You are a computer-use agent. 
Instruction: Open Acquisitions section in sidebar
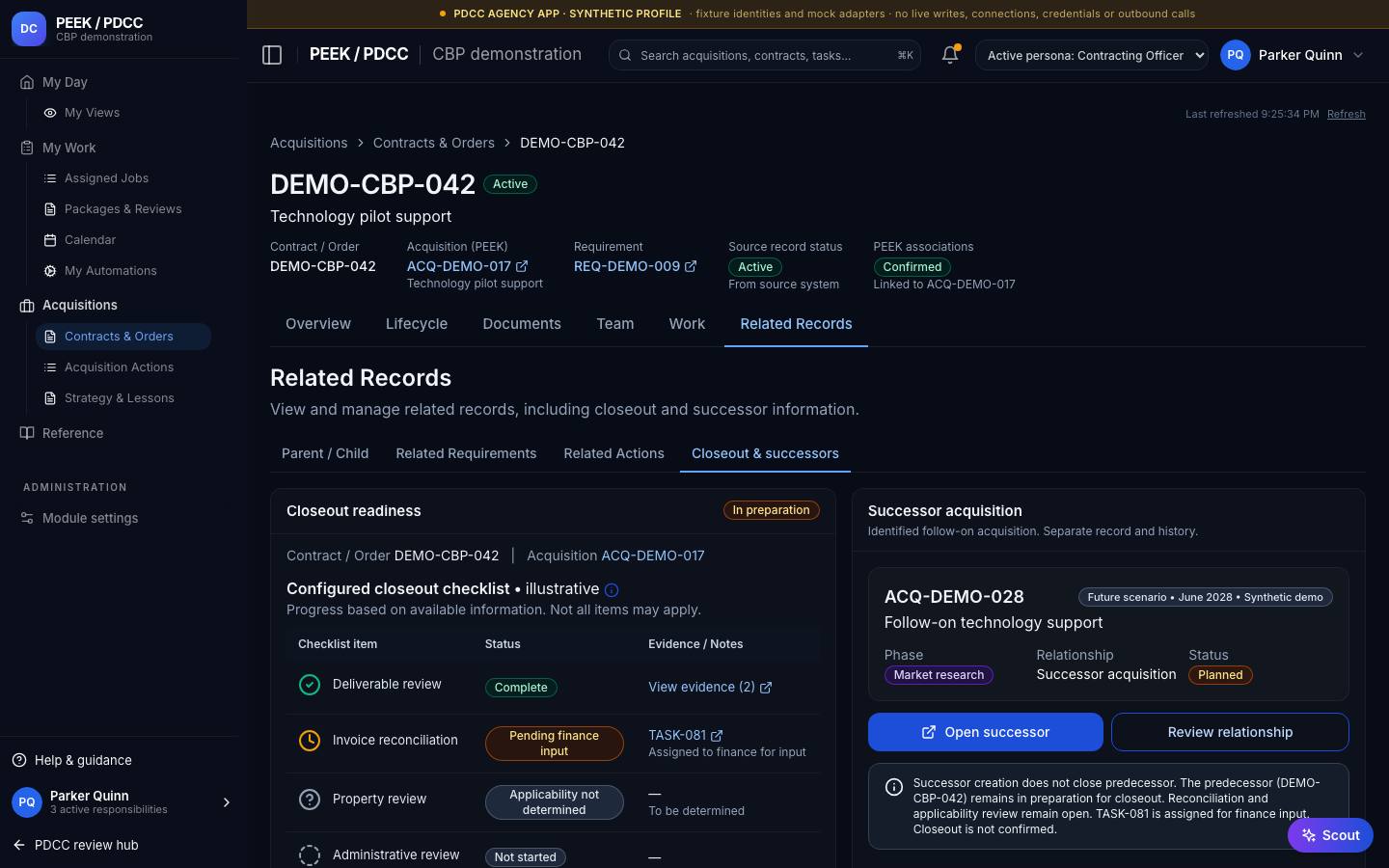[80, 305]
